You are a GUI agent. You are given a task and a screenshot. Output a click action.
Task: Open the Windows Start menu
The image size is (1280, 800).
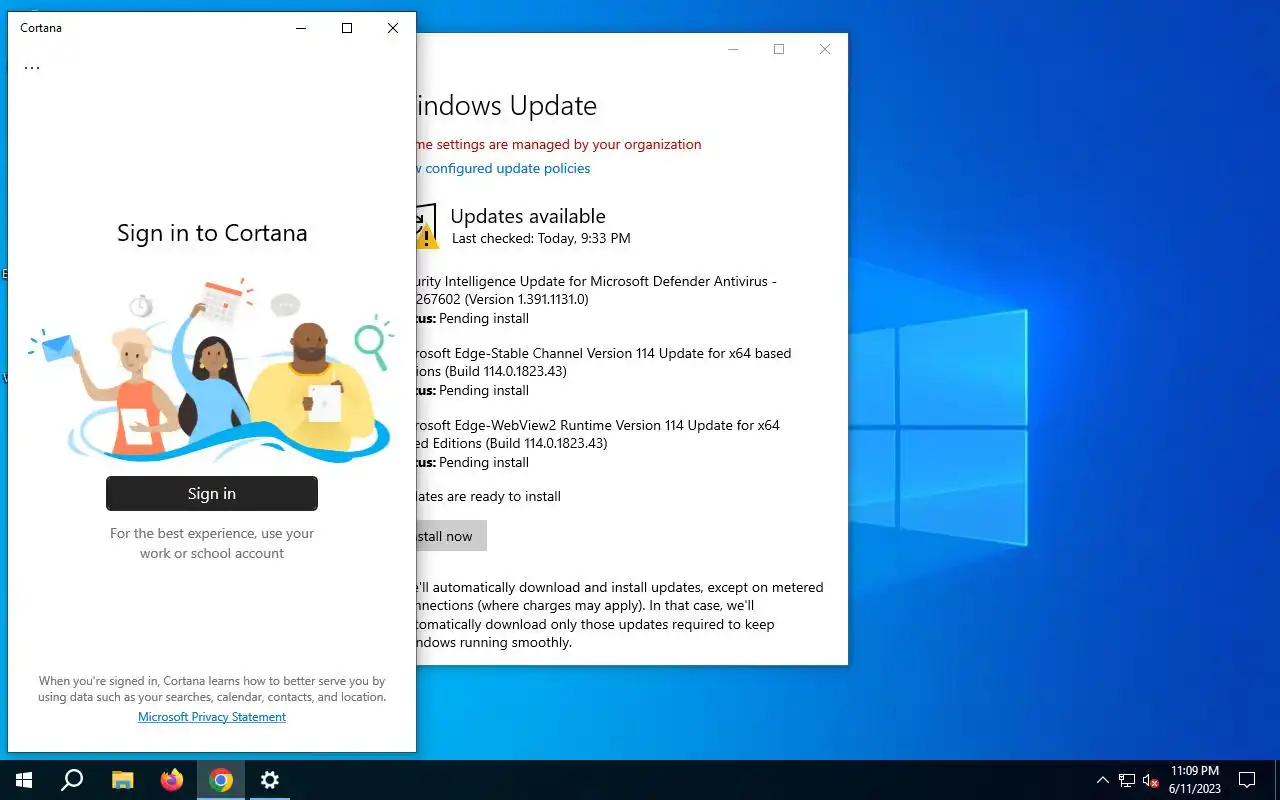[24, 780]
